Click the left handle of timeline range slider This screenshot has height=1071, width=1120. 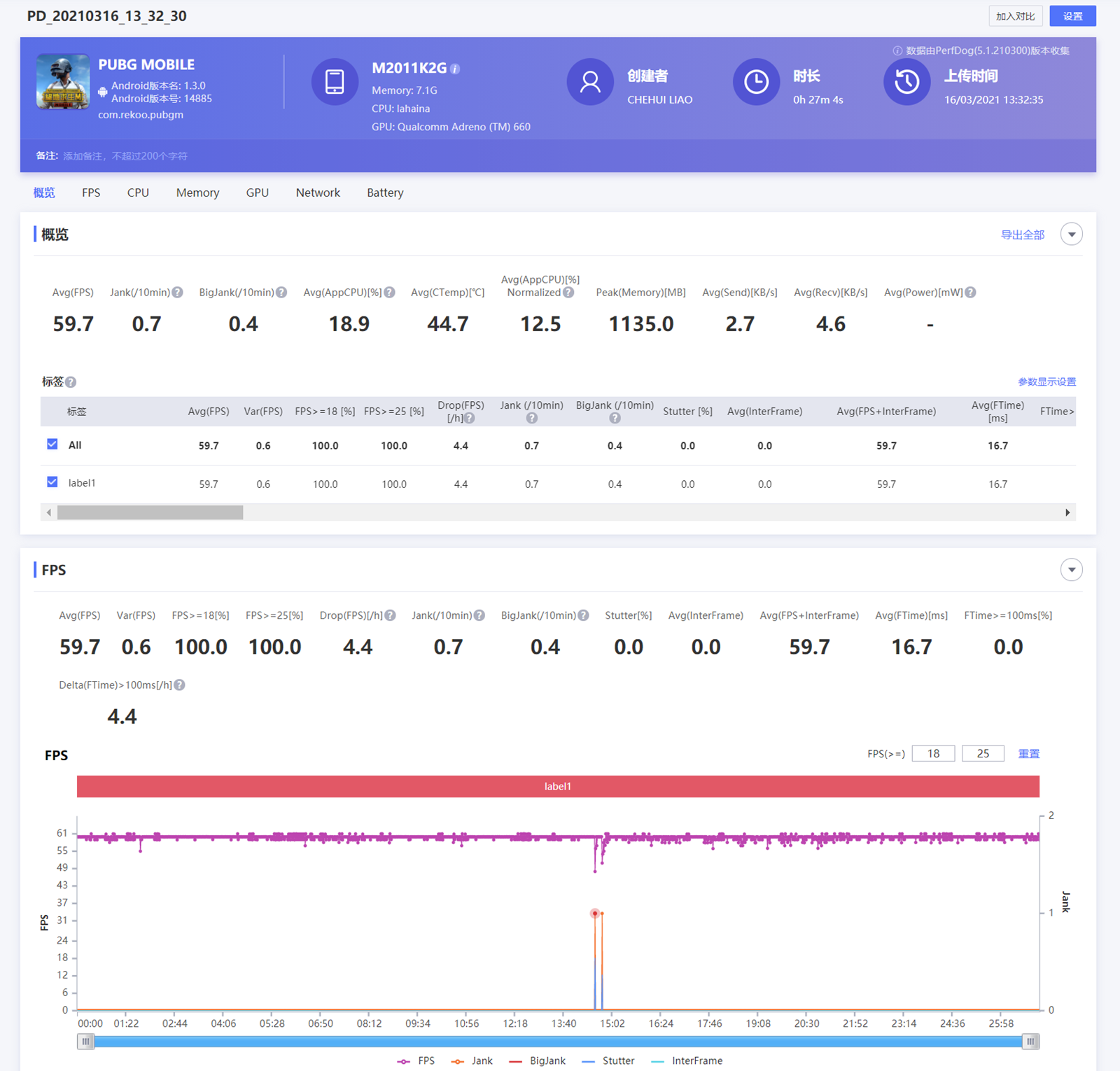point(85,1042)
